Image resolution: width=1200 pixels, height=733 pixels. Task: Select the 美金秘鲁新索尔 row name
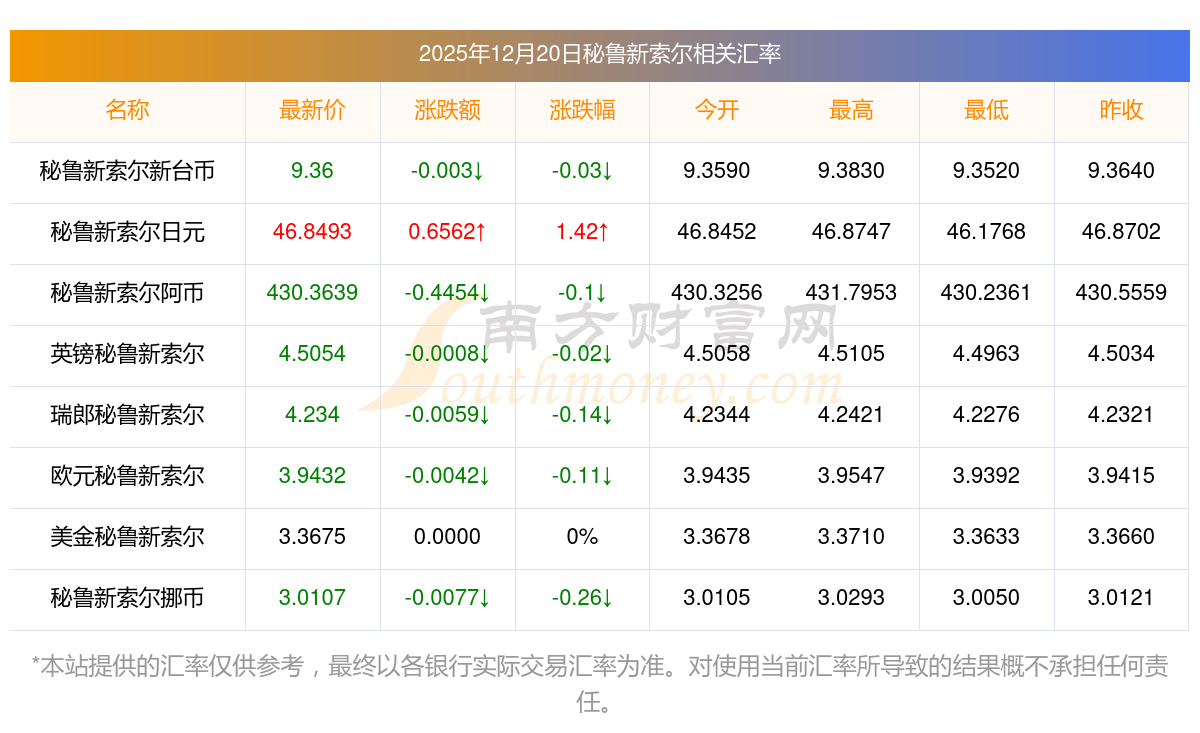(x=127, y=537)
